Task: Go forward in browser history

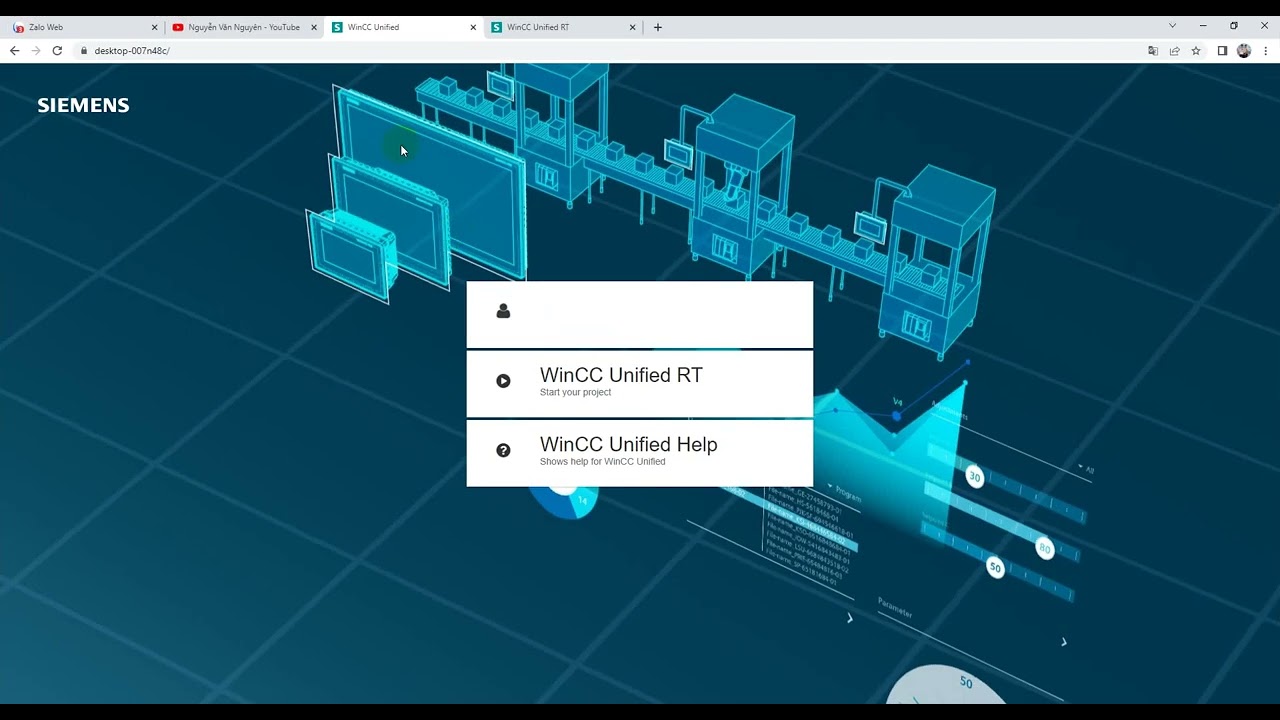Action: tap(36, 50)
